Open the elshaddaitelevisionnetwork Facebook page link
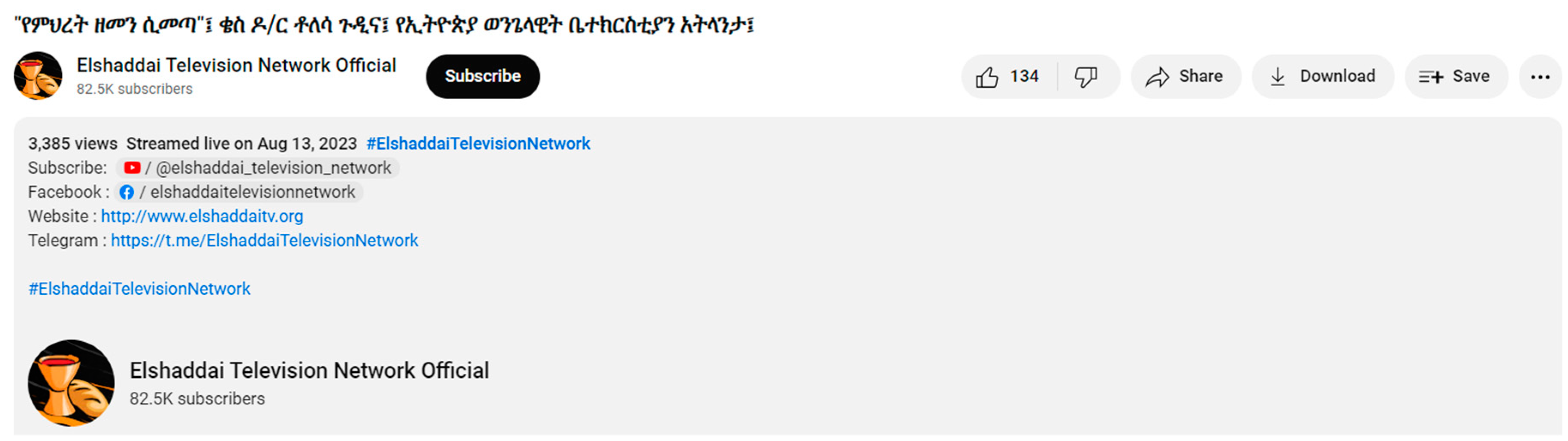This screenshot has width=1568, height=441. [253, 193]
